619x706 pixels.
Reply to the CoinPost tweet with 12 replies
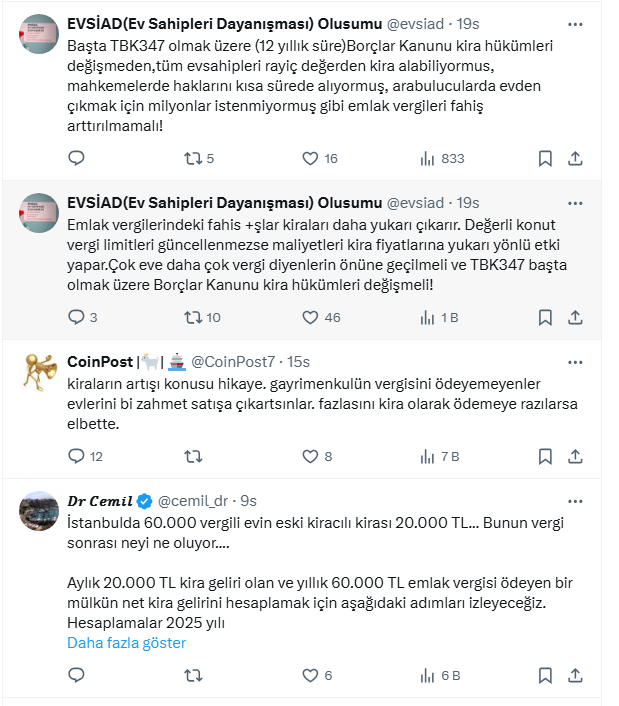pos(76,456)
